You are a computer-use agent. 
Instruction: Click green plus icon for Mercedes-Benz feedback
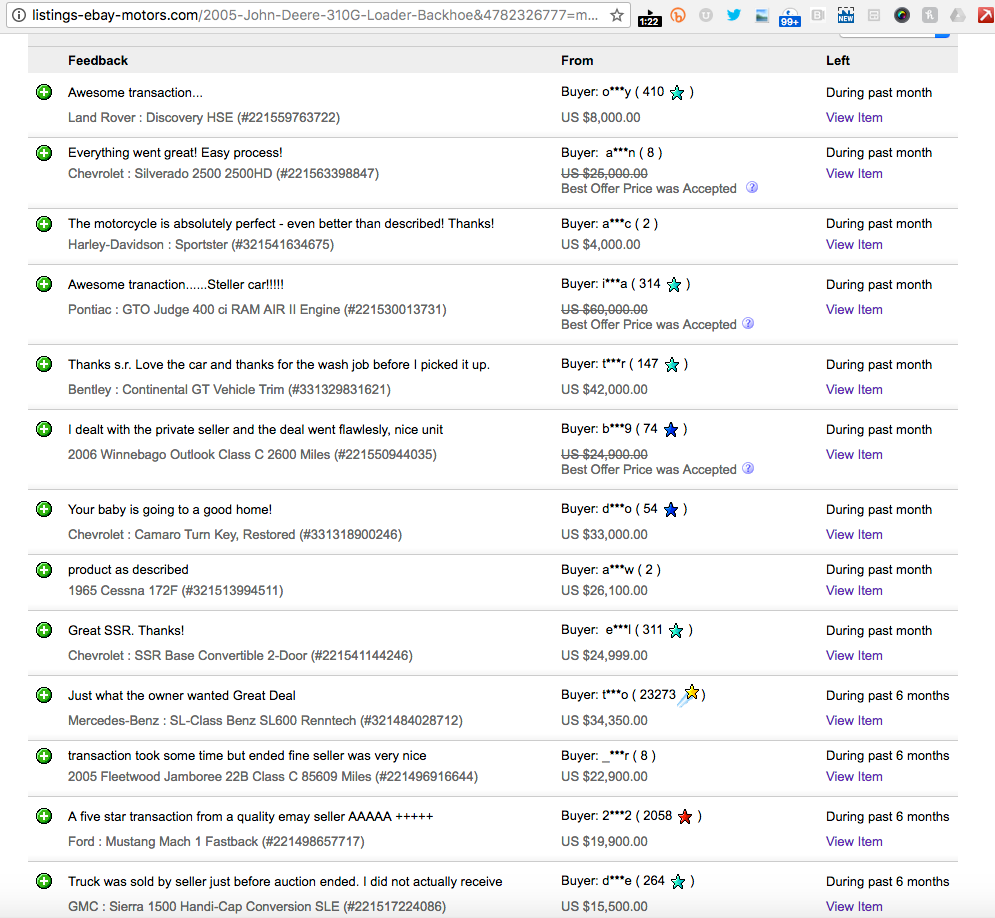pyautogui.click(x=44, y=695)
